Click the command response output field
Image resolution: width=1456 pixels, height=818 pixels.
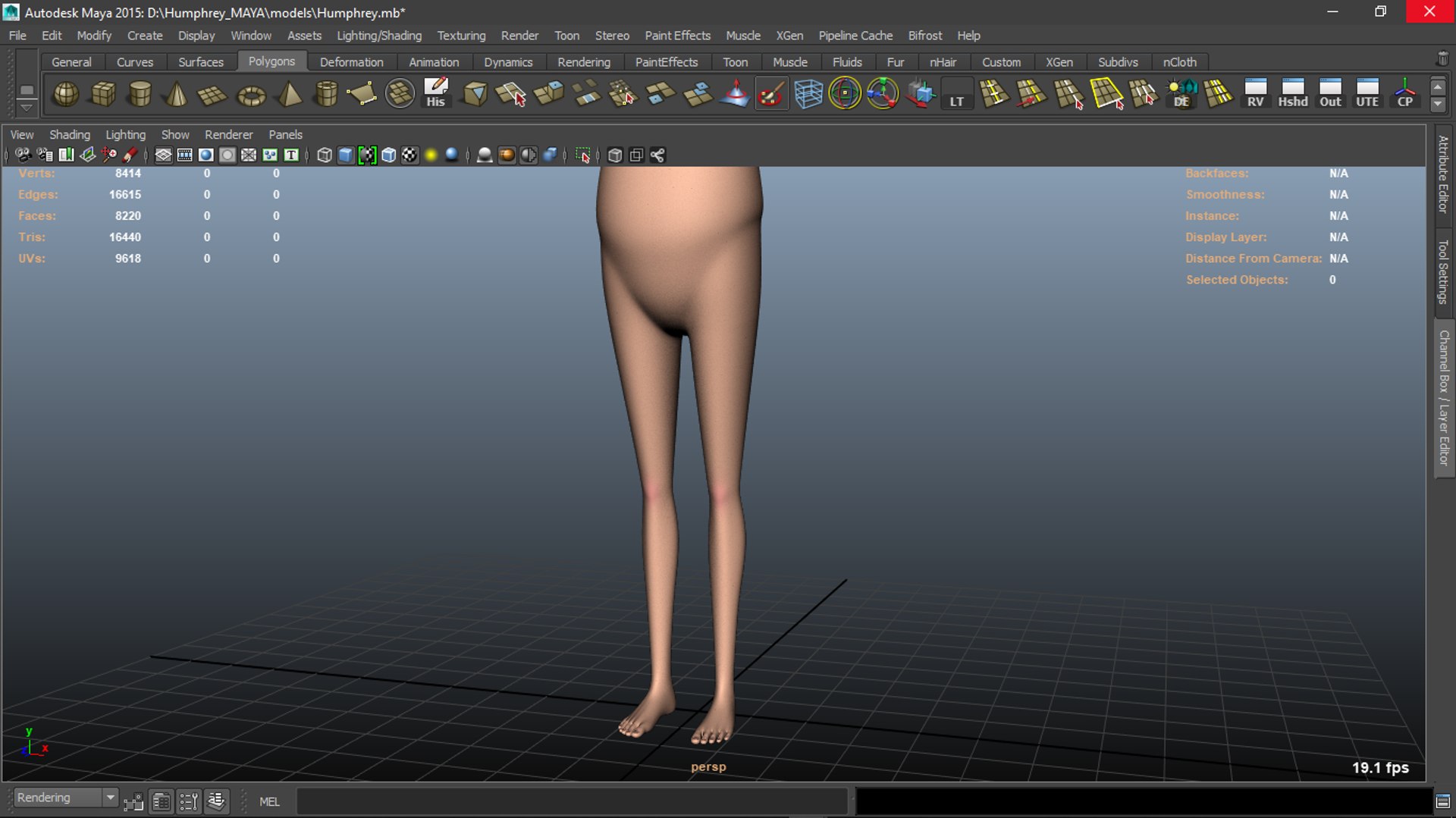(x=1144, y=801)
